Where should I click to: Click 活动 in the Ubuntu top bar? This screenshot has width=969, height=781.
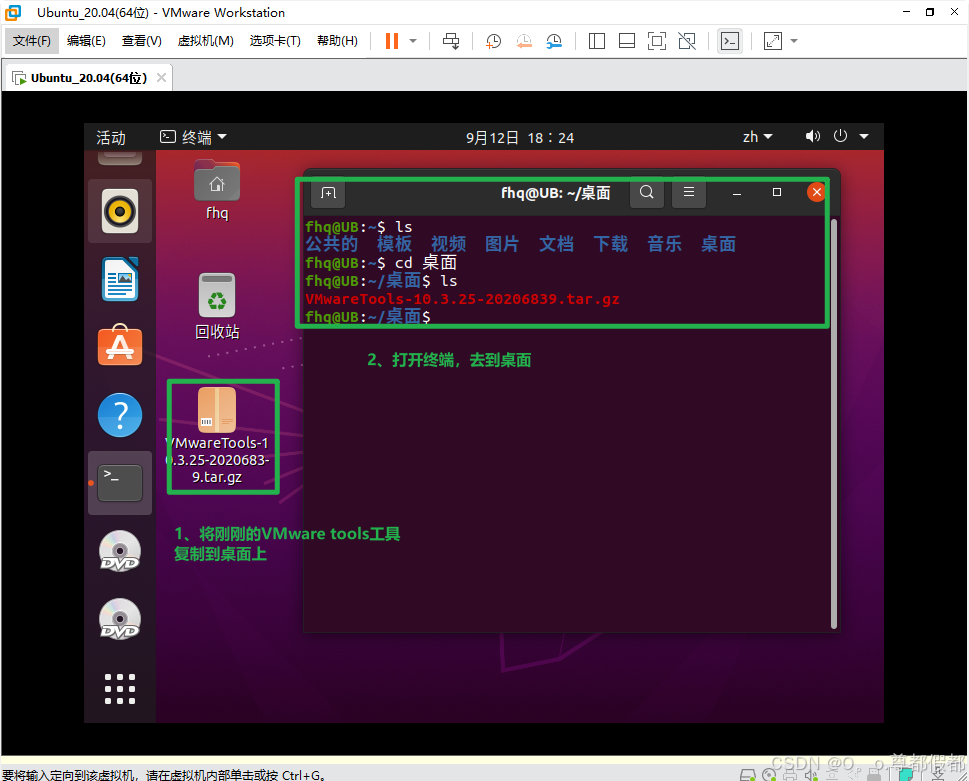(x=111, y=137)
